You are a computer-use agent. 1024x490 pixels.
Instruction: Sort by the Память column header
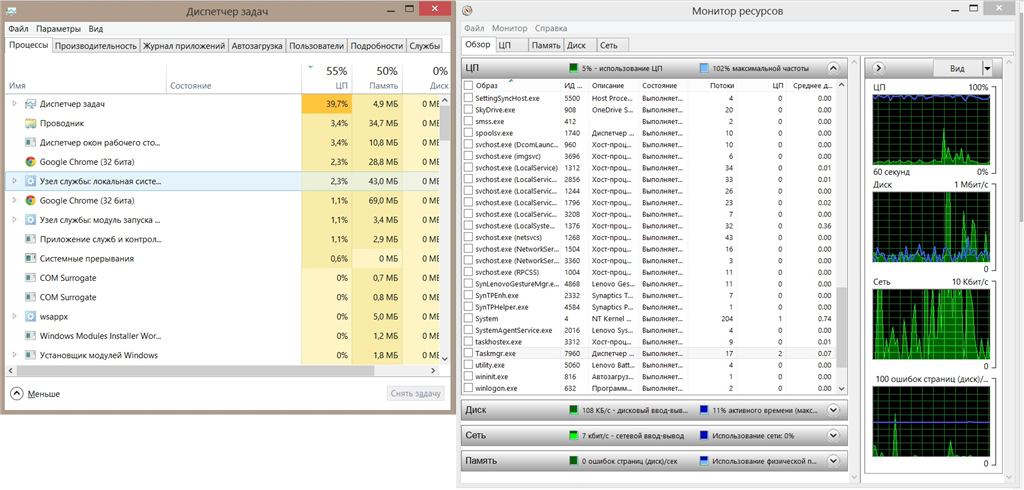pyautogui.click(x=377, y=77)
